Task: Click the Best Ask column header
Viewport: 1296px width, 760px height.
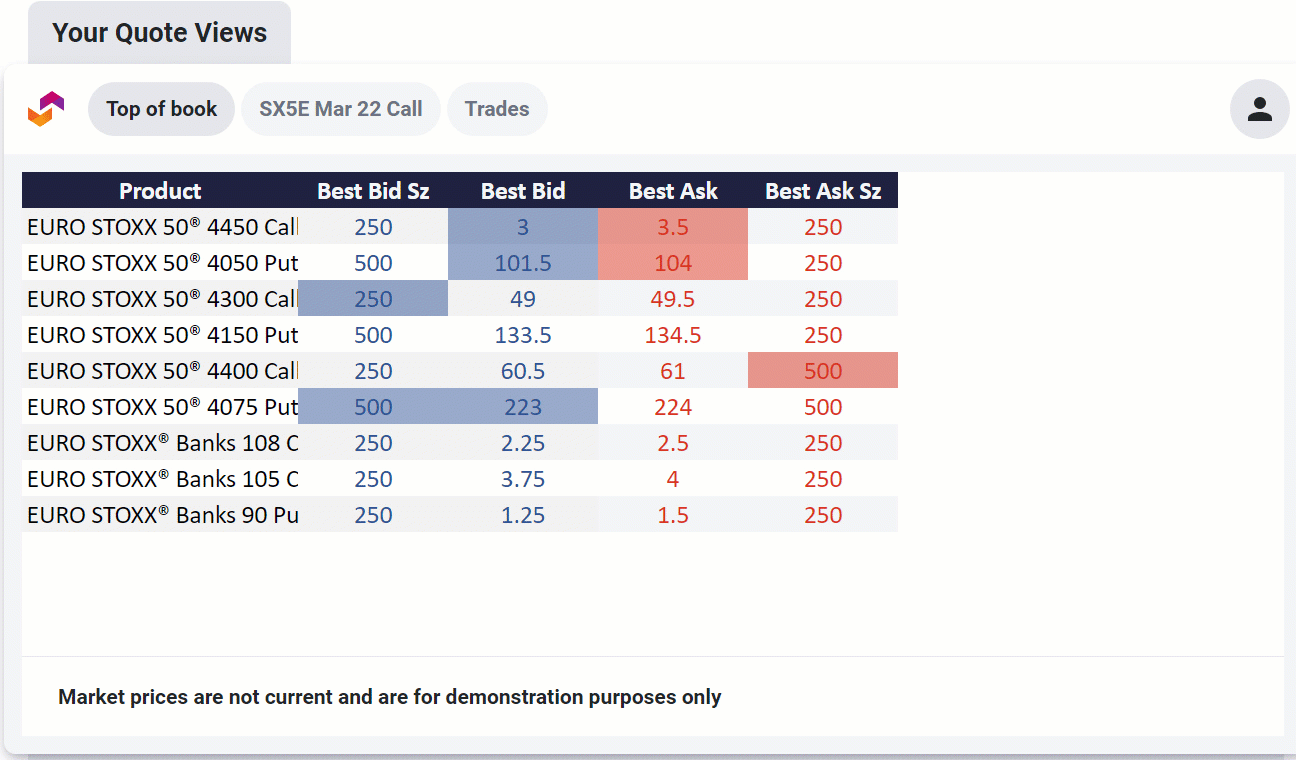Action: (673, 190)
